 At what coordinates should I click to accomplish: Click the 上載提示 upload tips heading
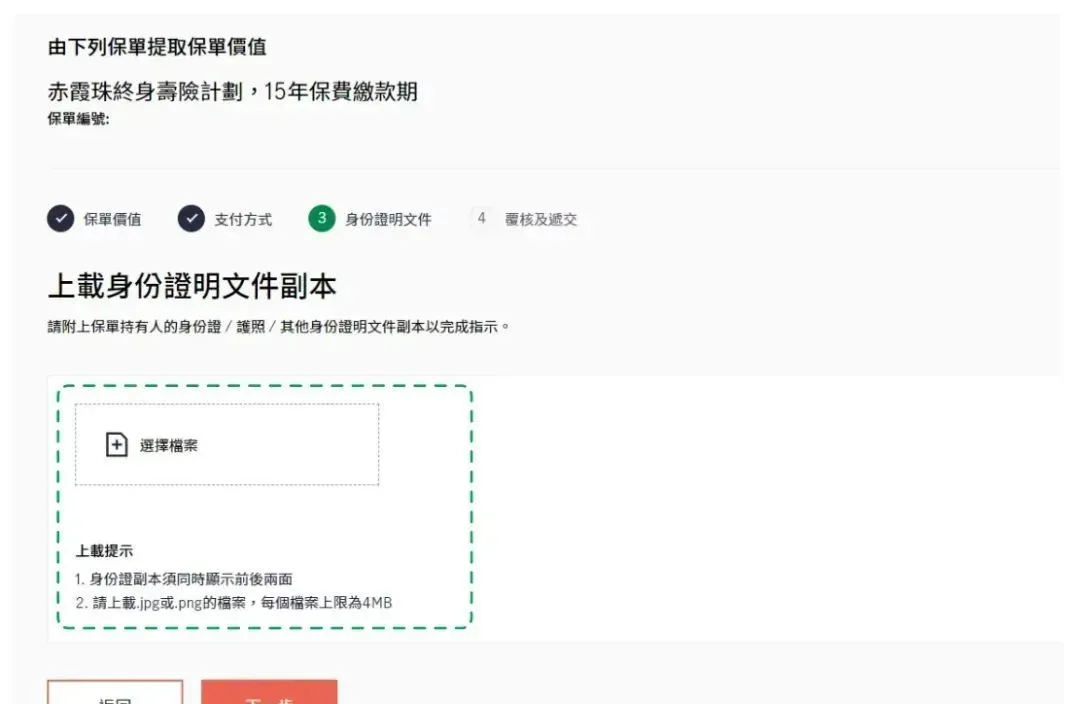tap(104, 550)
